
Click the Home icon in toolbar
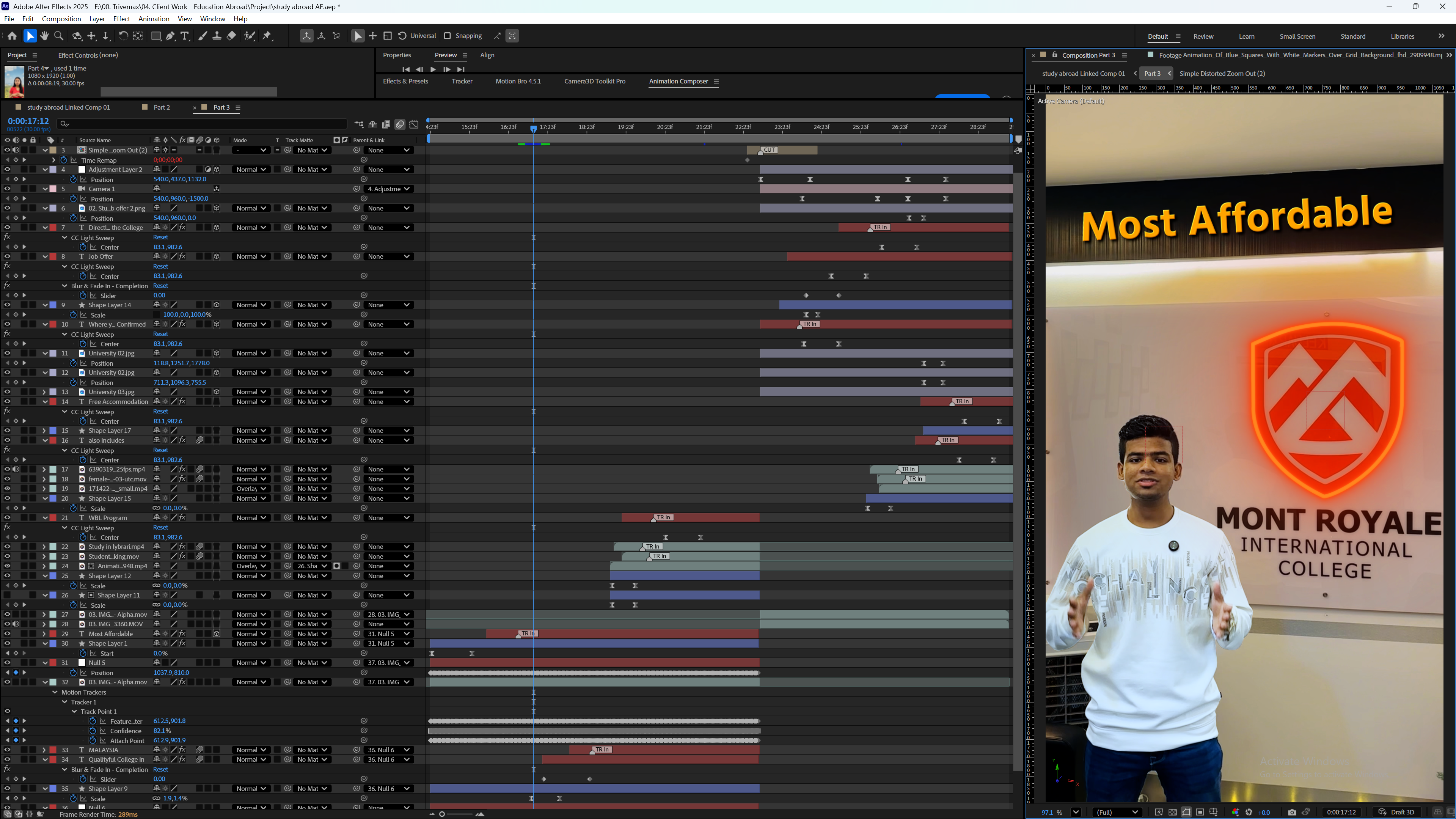click(12, 36)
